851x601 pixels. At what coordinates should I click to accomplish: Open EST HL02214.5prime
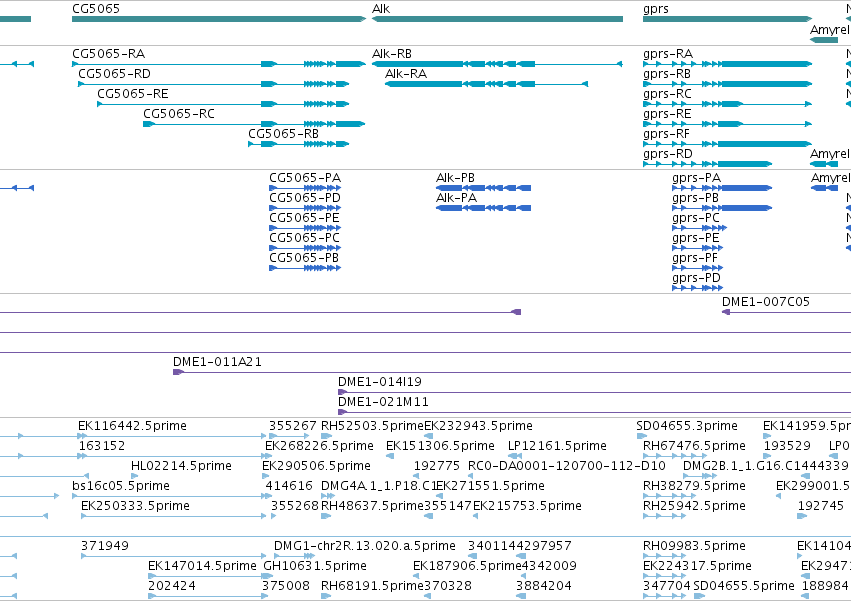[x=181, y=466]
